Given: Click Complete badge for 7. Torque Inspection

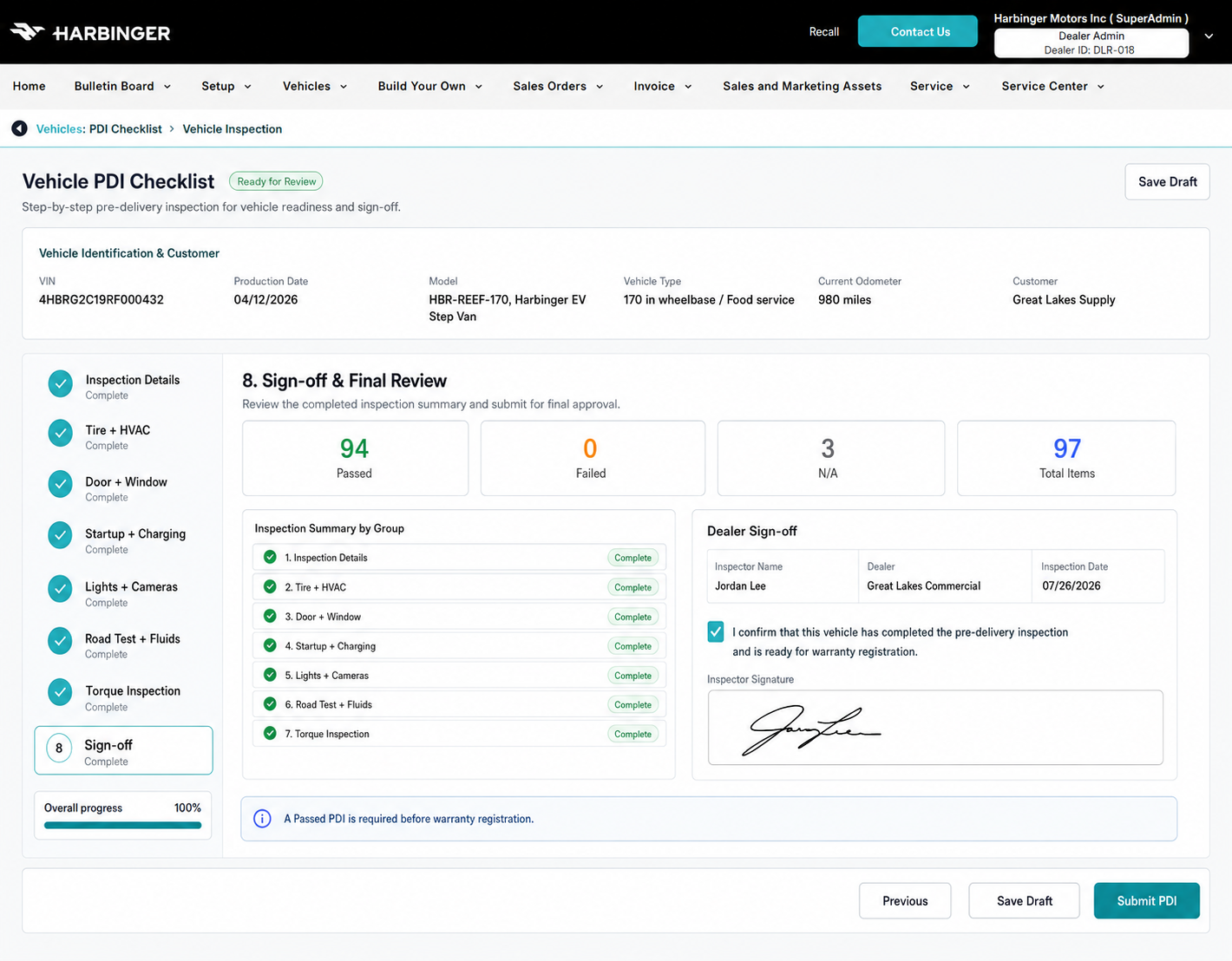Looking at the screenshot, I should [x=632, y=734].
